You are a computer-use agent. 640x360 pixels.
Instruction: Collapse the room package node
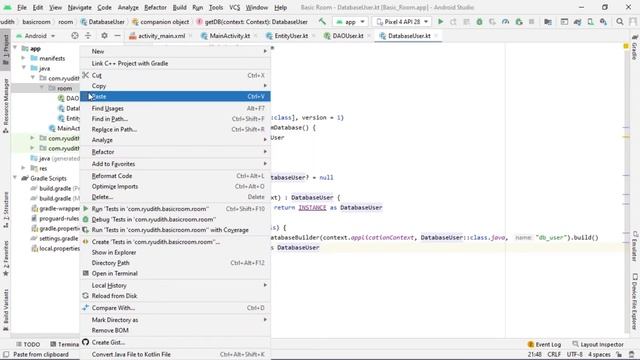42,88
